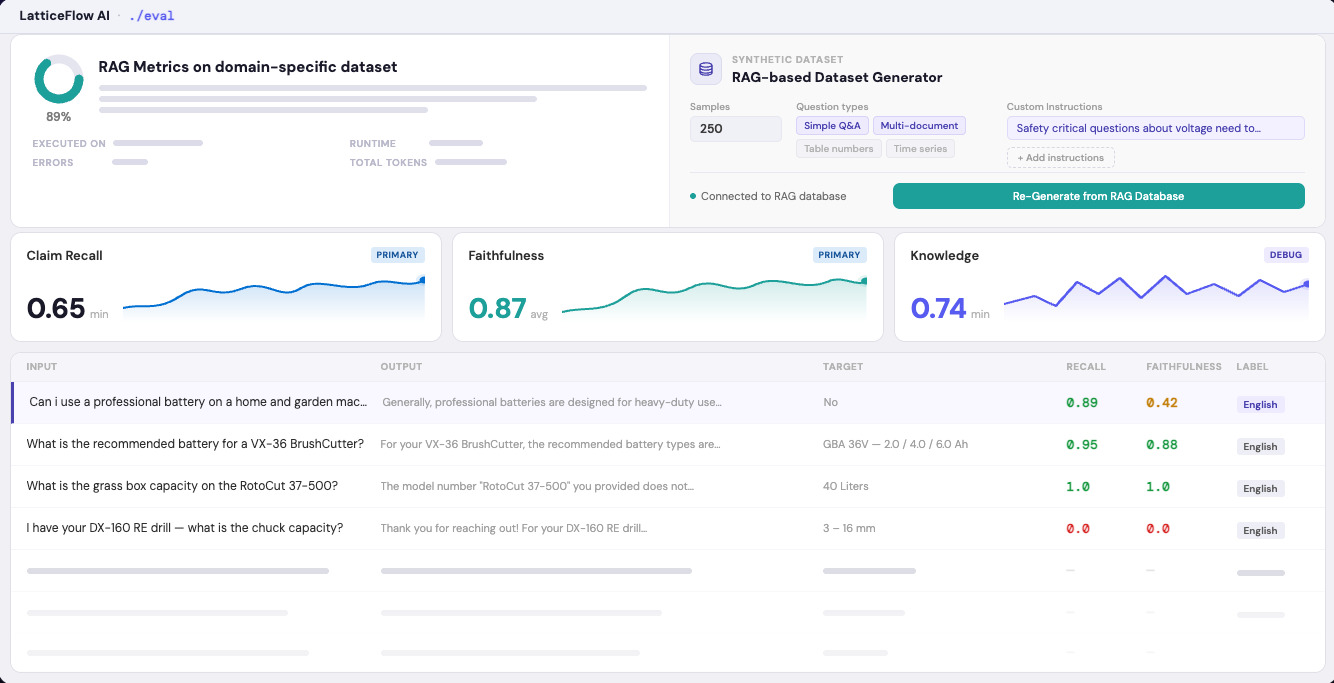Click the Re-Generate from RAG Database button
The image size is (1334, 683).
[x=1098, y=196]
